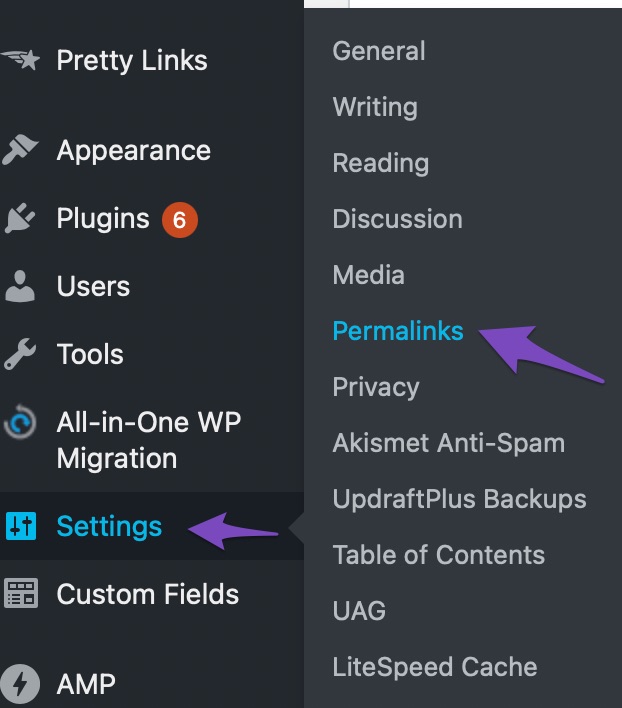
Task: Click the Custom Fields grid icon
Action: (21, 593)
